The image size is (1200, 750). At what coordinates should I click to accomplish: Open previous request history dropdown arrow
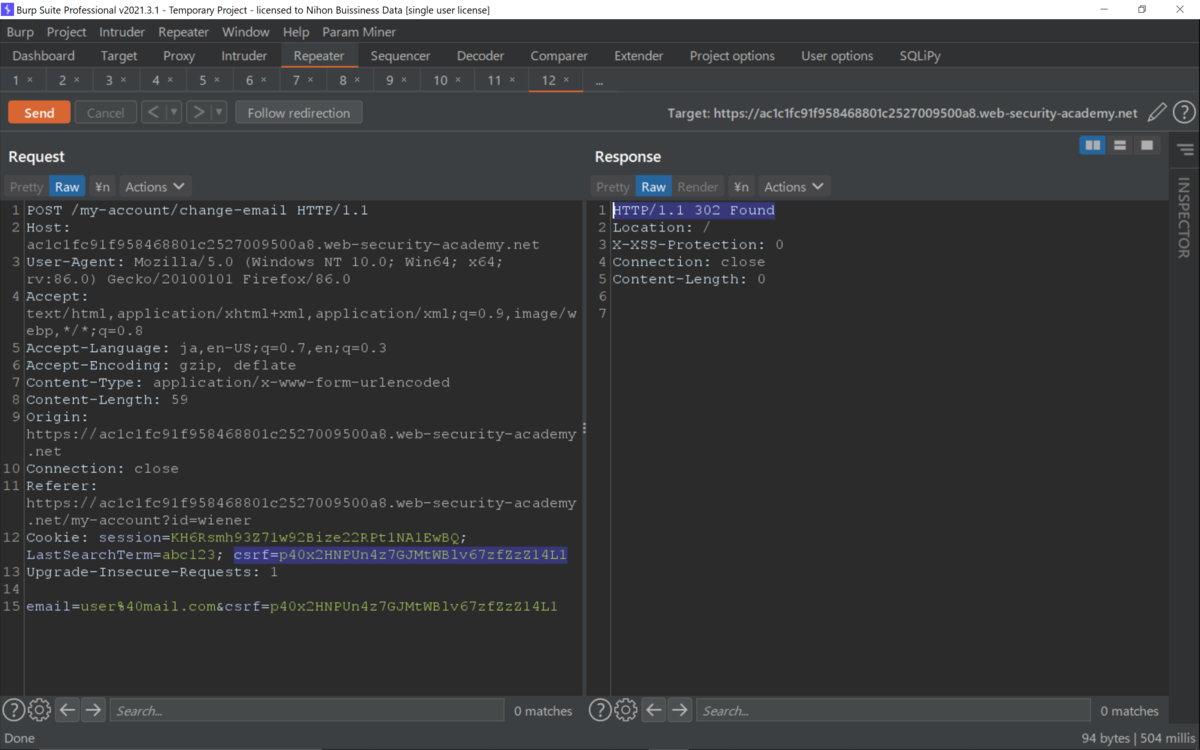174,112
